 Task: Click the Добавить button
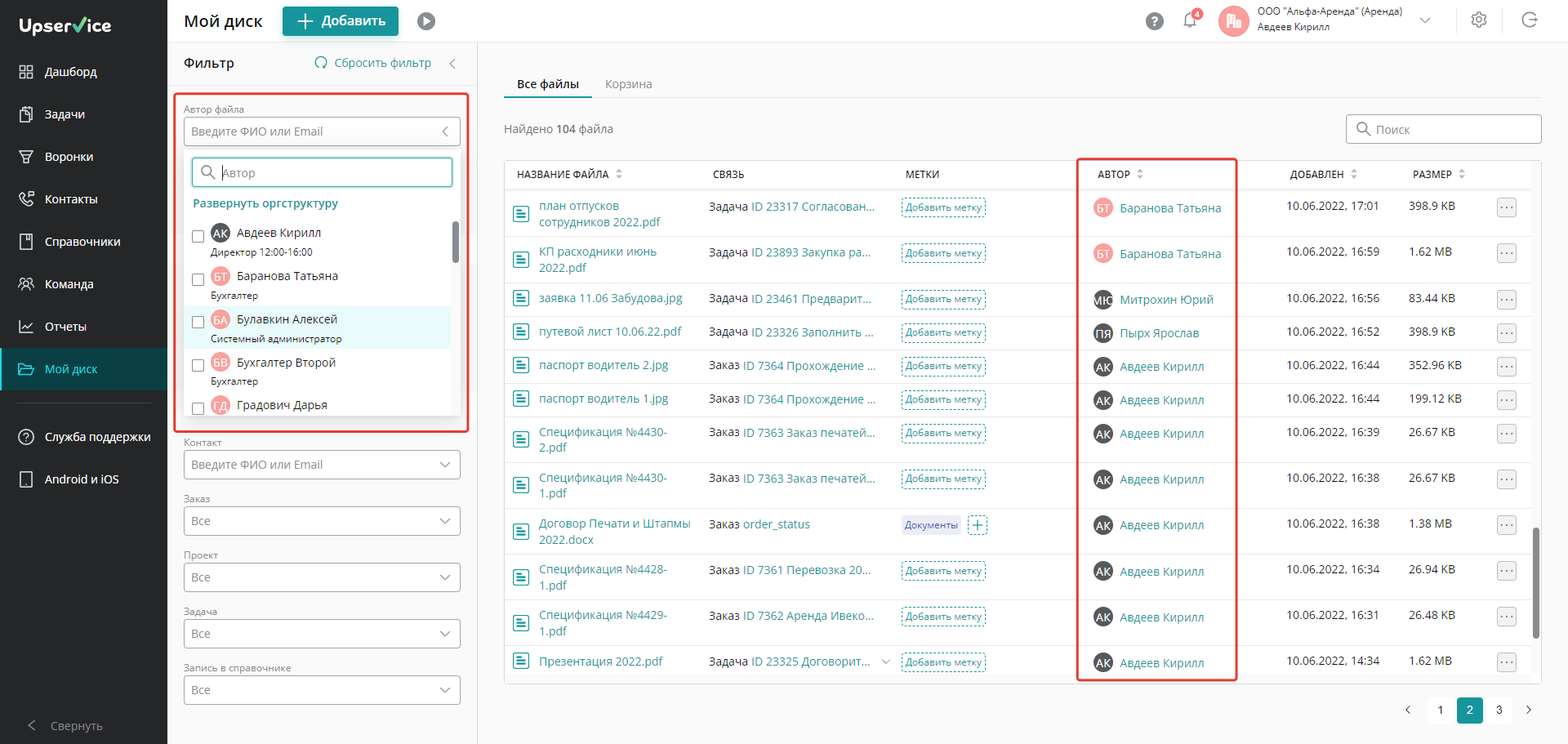(x=341, y=21)
